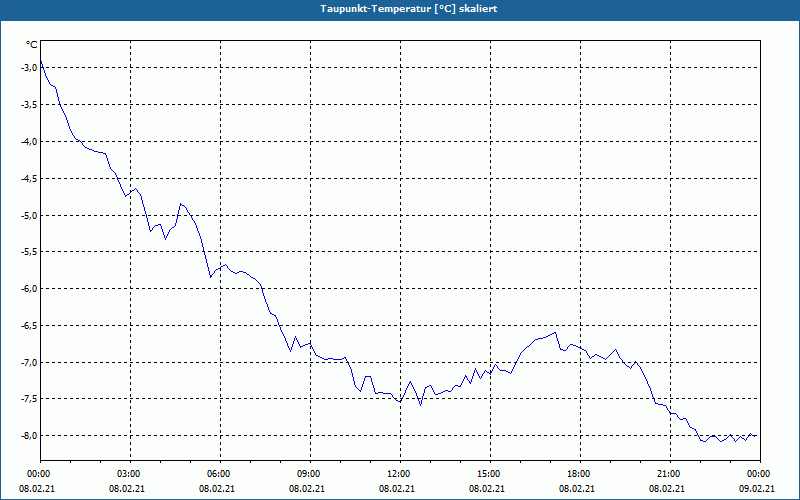Click the 21:00 time axis label
This screenshot has height=500, width=800.
[670, 474]
